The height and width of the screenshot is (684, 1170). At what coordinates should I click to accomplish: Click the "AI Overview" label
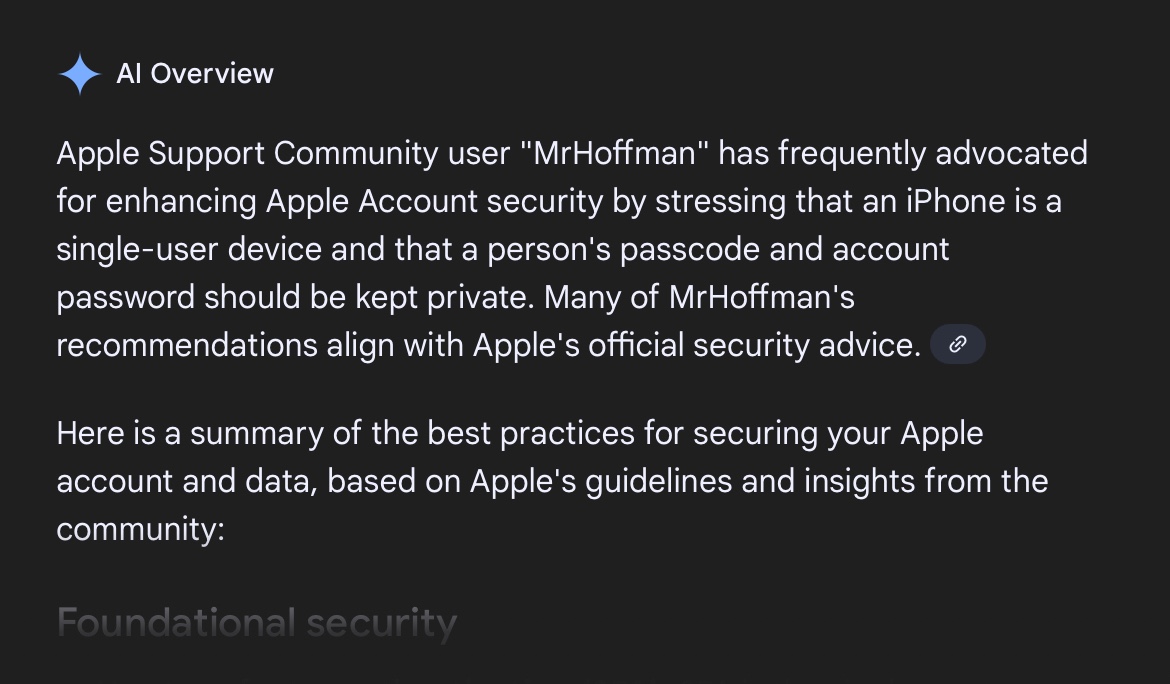194,74
